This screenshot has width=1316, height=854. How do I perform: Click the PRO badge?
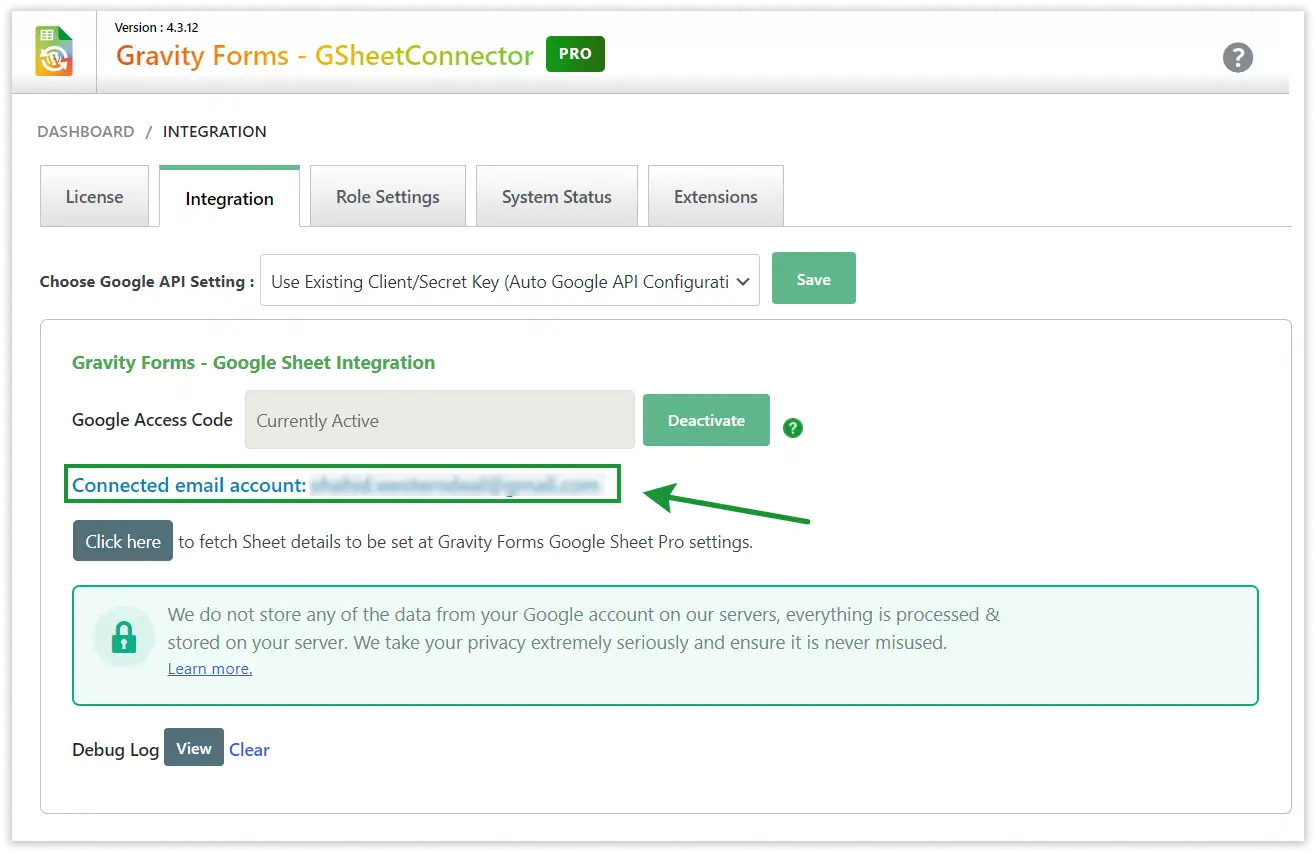pos(575,54)
